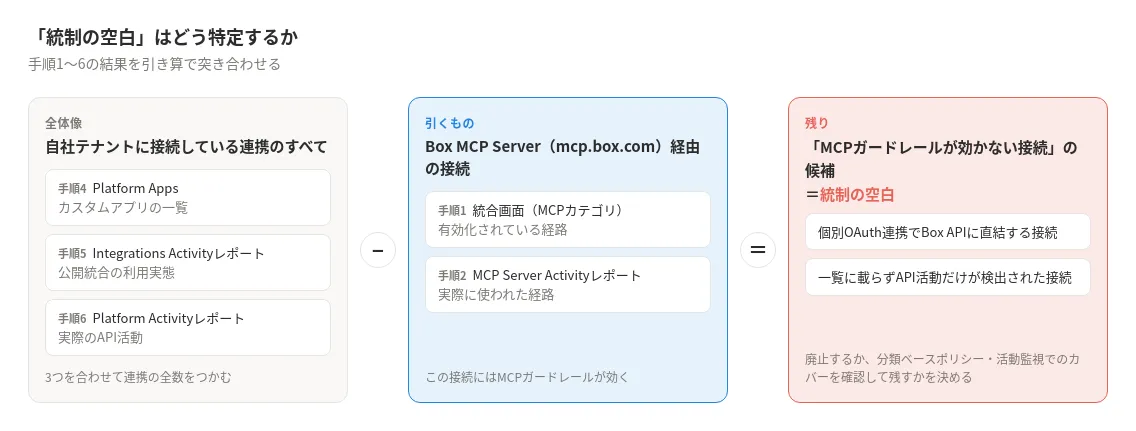The width and height of the screenshot is (1136, 431).
Task: Click the 廃止するか、分類ベースポリシー footer note
Action: tap(943, 369)
